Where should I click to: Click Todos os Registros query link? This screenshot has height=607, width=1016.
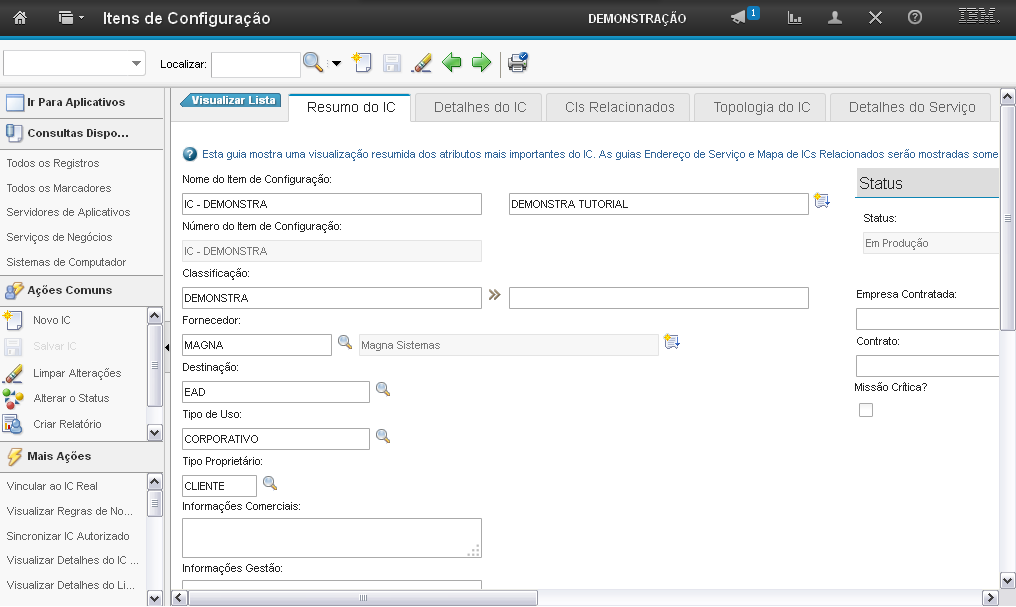click(x=53, y=163)
